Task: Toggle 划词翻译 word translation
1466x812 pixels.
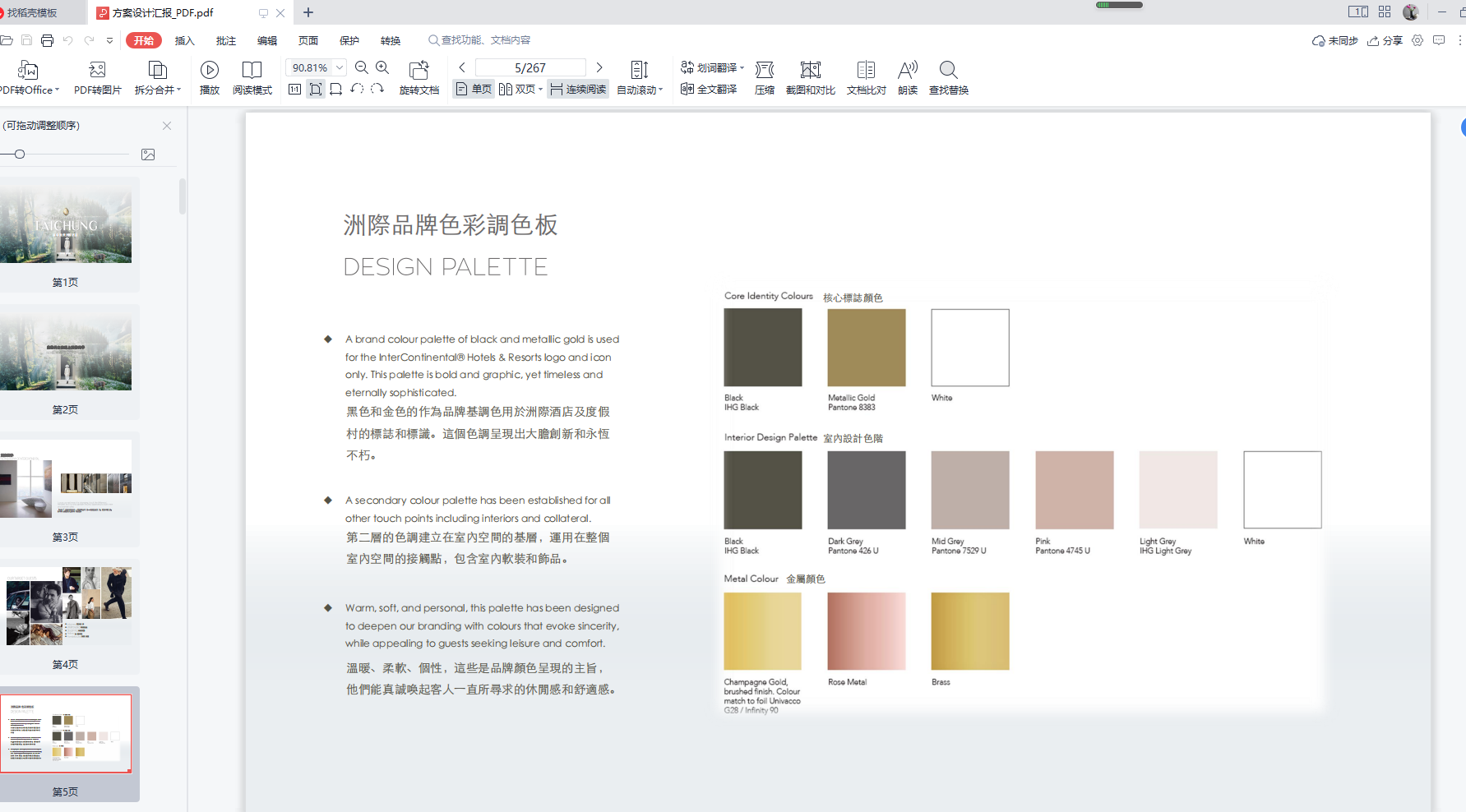Action: (x=709, y=67)
